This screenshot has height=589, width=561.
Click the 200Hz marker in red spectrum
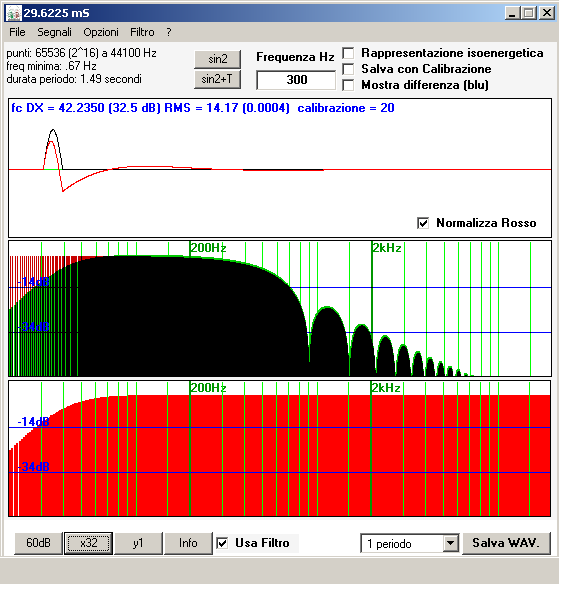click(208, 388)
